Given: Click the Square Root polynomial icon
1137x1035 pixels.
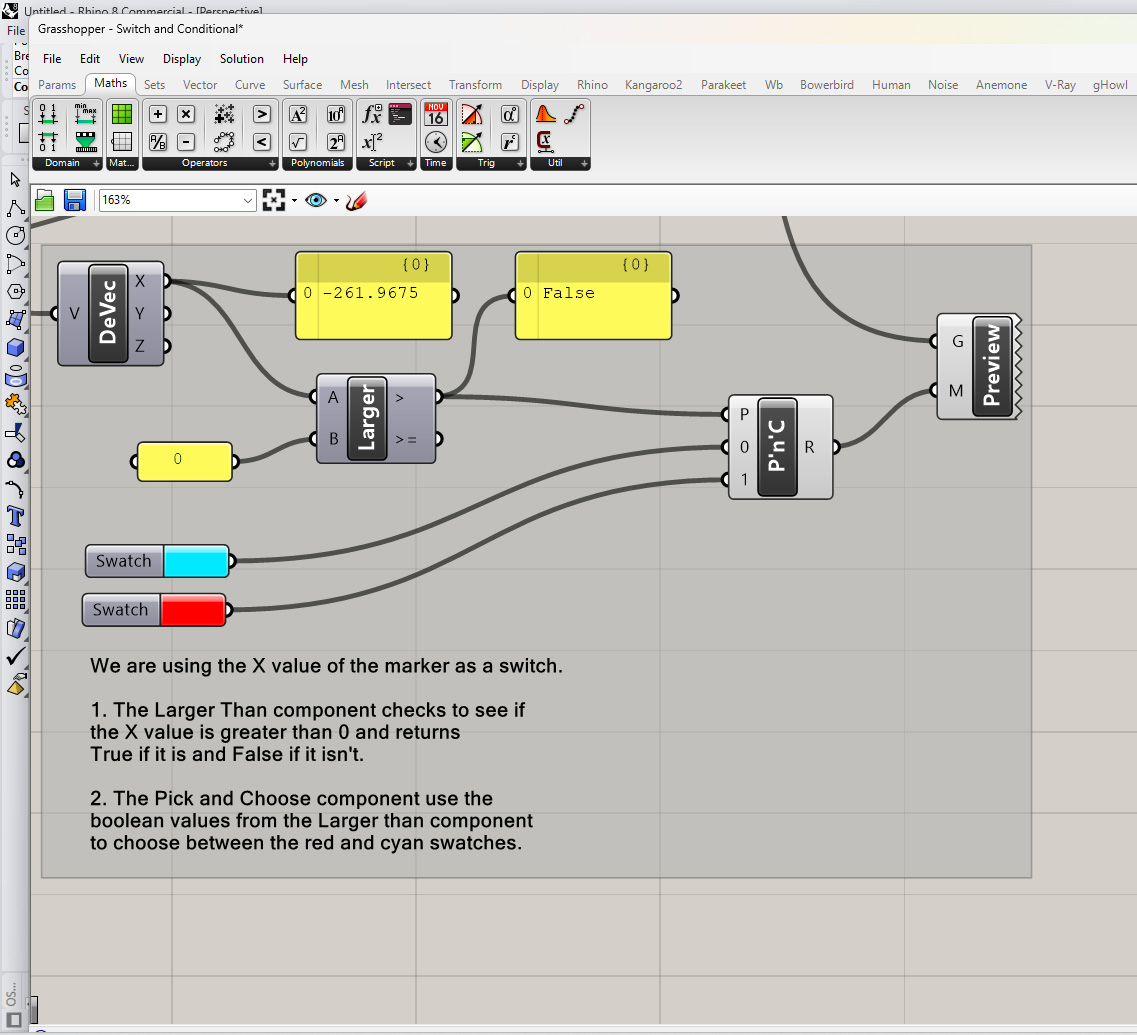Looking at the screenshot, I should point(298,142).
